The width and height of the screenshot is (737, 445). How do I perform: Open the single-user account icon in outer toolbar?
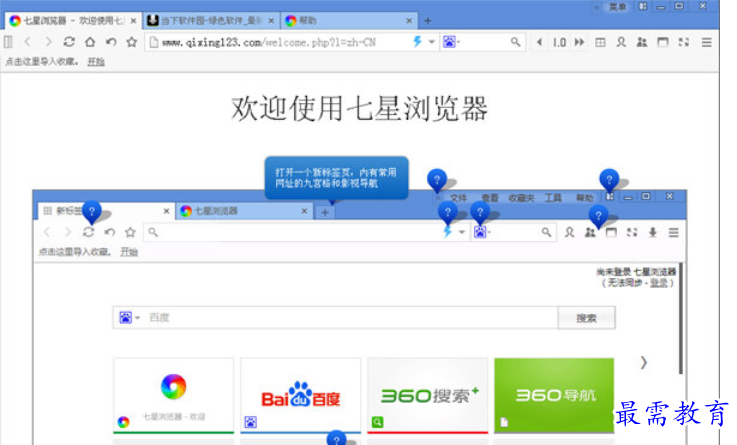click(x=621, y=42)
